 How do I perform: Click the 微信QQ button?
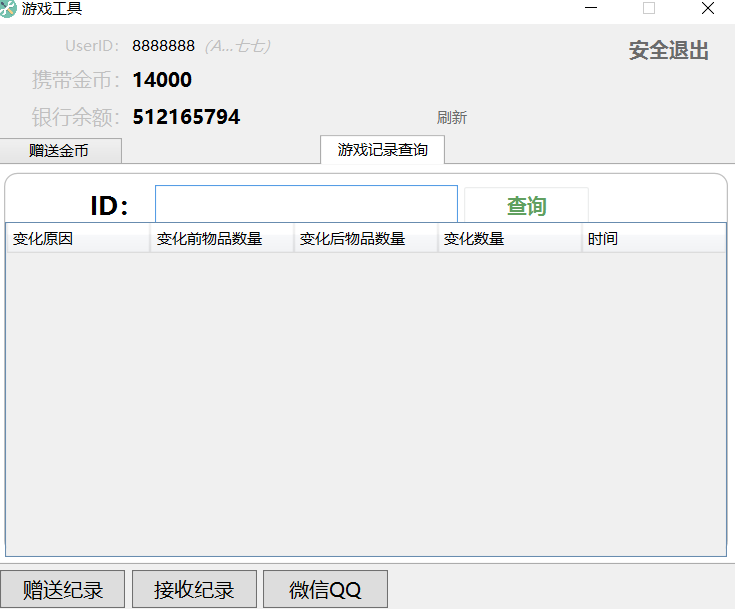[325, 589]
